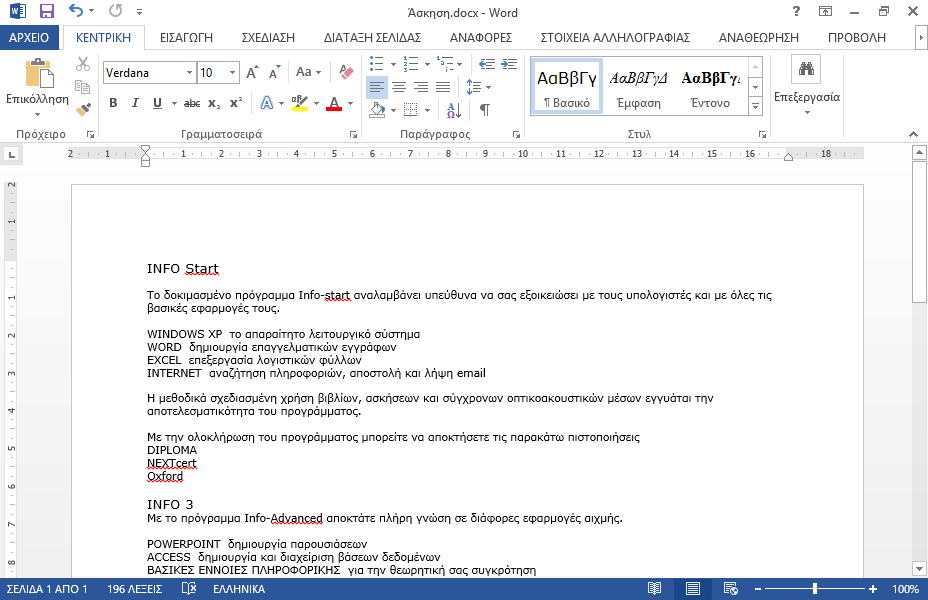Click the 196 ΛΕΞΕΙΣ word count

(134, 589)
